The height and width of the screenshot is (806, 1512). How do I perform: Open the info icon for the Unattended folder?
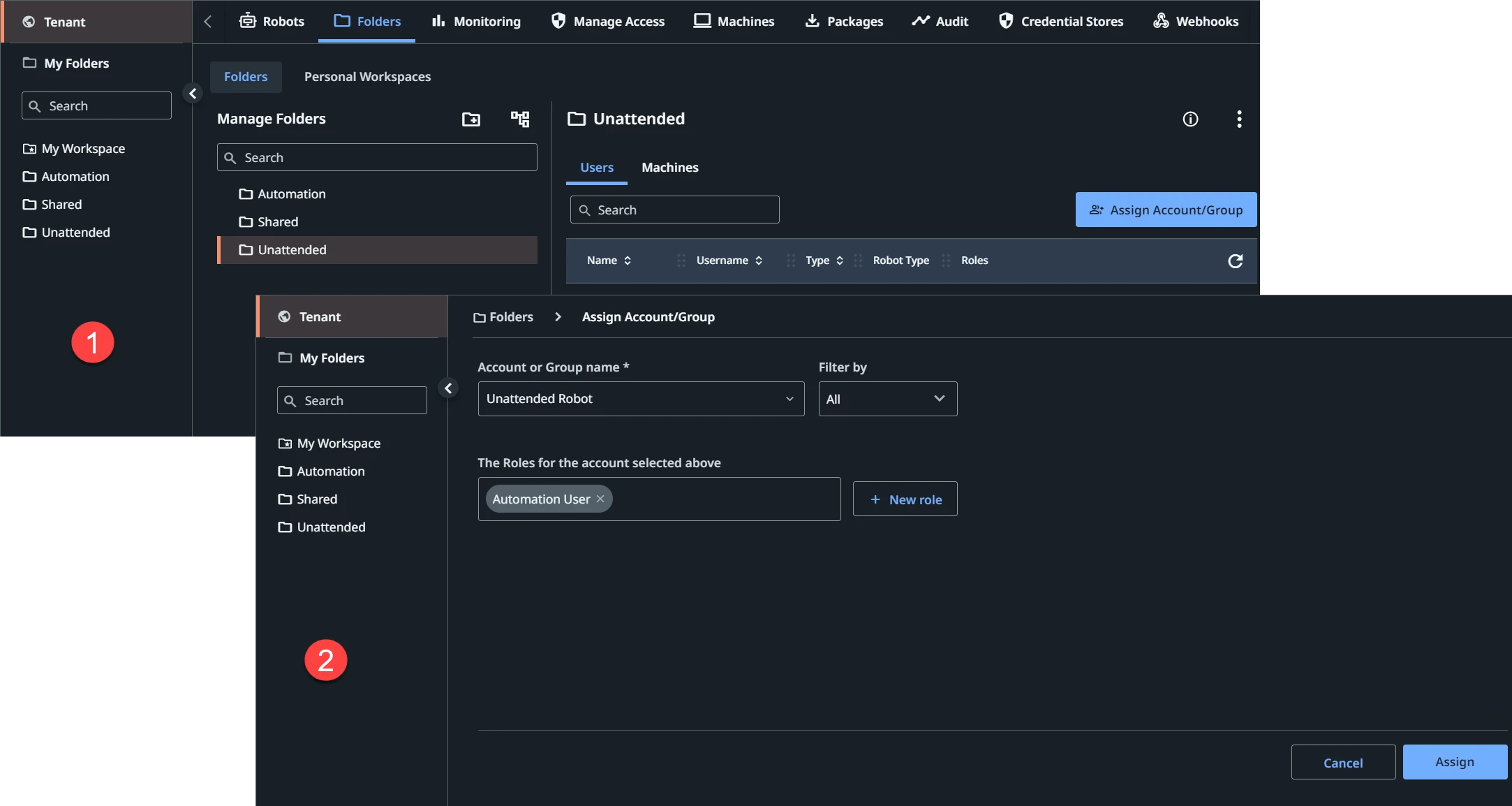point(1190,119)
